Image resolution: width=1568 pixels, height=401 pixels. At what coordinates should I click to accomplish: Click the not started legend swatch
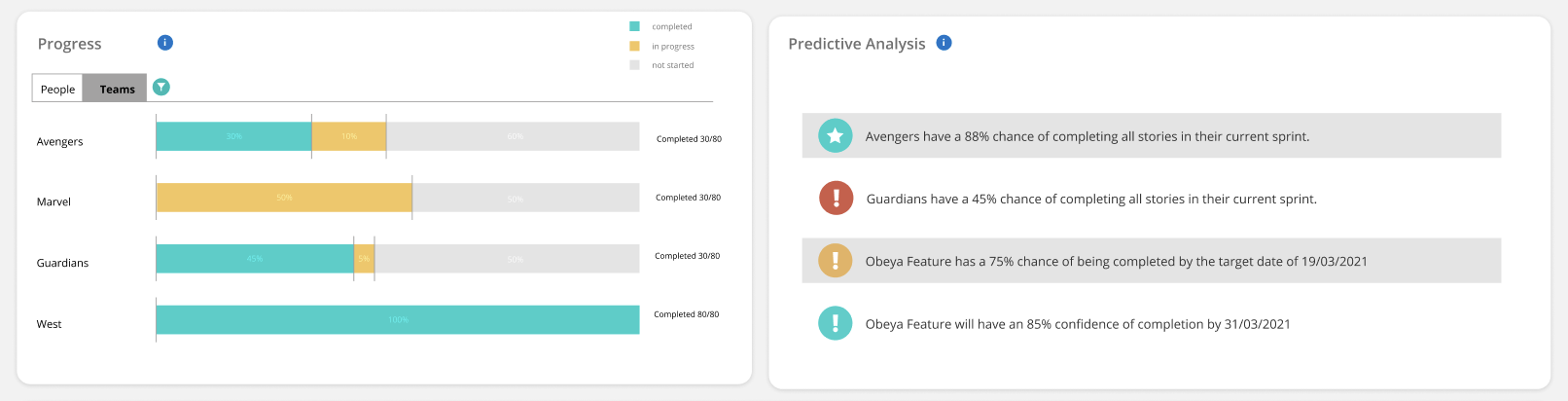click(634, 65)
